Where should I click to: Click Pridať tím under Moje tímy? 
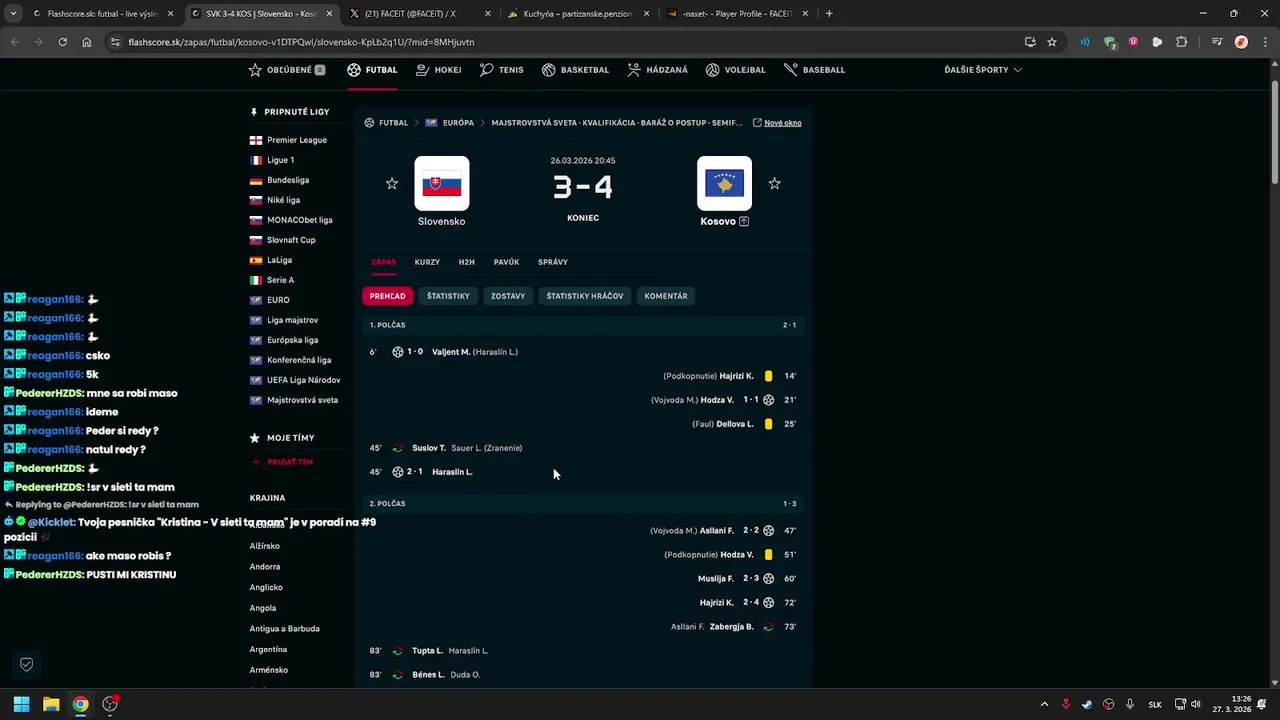click(282, 462)
